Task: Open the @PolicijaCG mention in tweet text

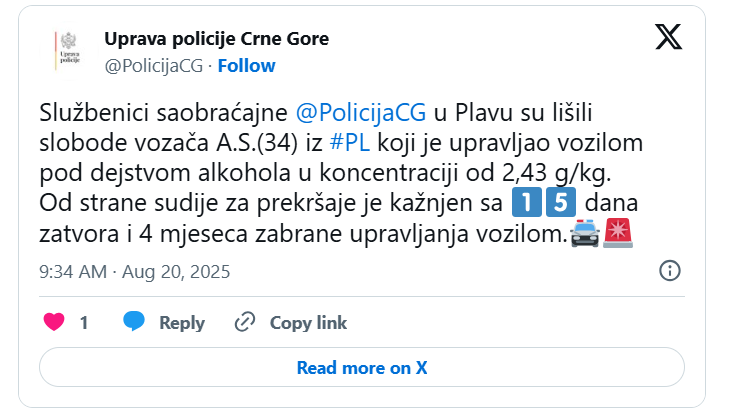Action: pyautogui.click(x=363, y=109)
